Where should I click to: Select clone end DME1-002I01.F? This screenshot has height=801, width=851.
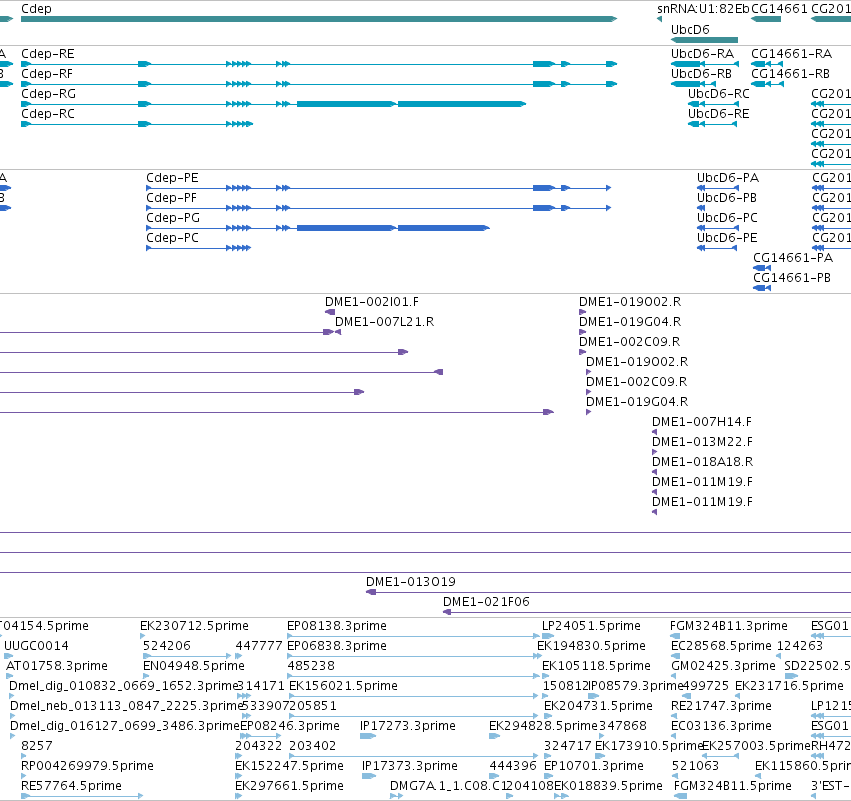[372, 302]
